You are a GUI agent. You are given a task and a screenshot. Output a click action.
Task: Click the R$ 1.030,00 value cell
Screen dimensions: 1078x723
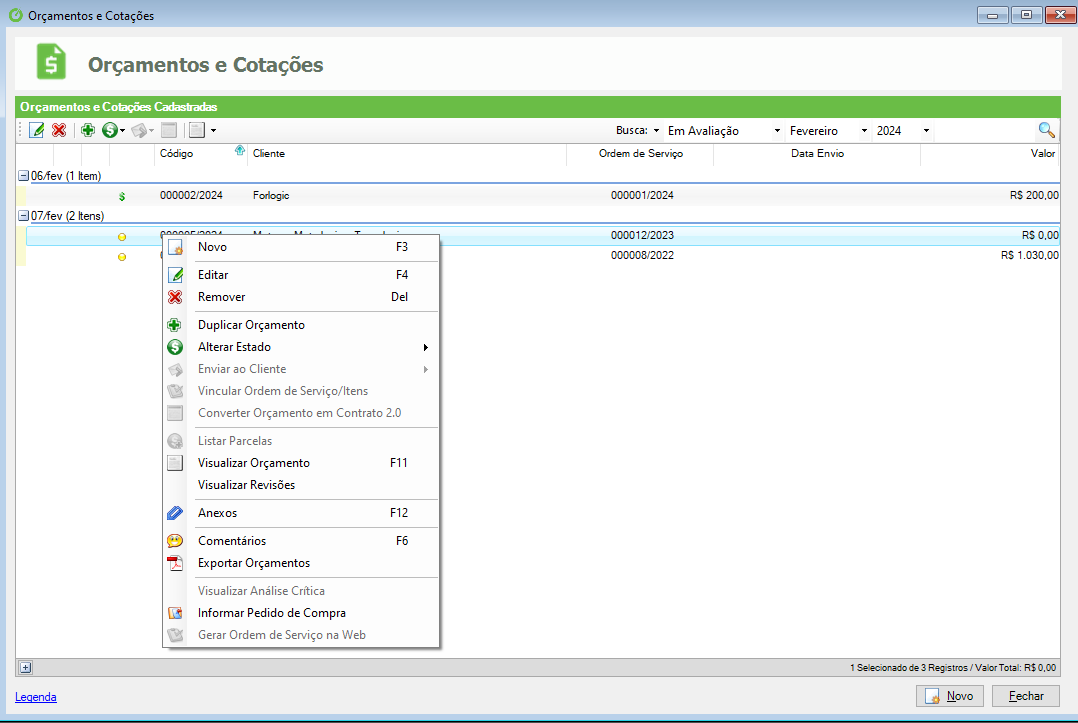tap(1030, 255)
